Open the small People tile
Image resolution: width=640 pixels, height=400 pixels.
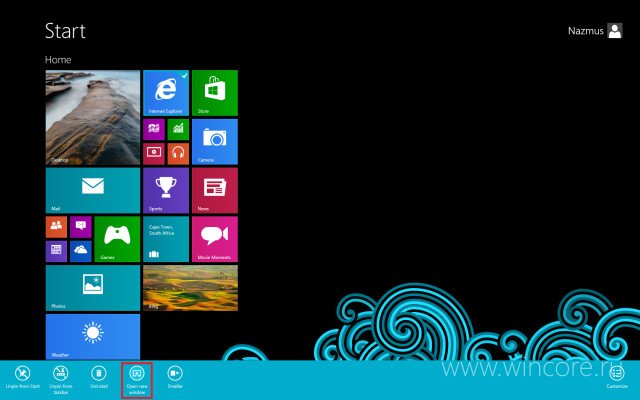click(x=56, y=227)
